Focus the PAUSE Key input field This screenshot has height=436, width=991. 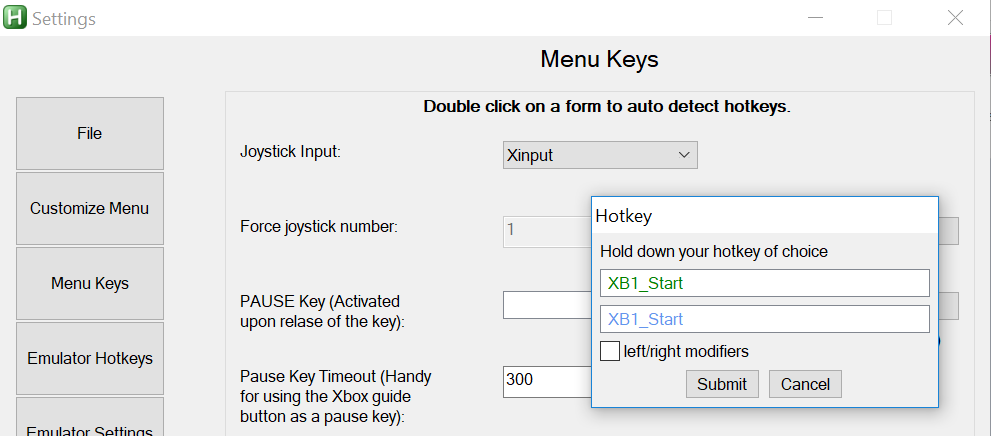point(547,305)
